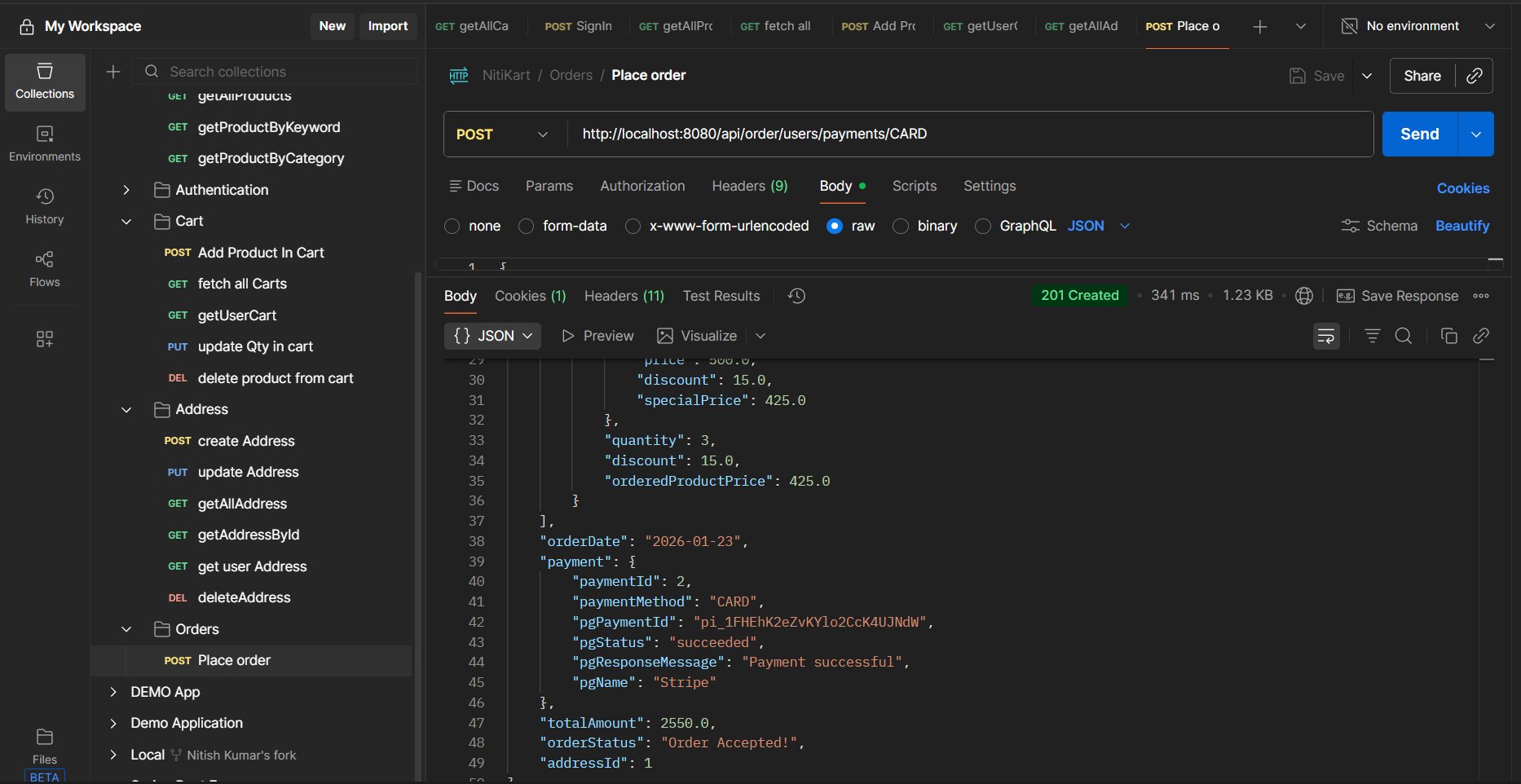Copy the response body with copy icon
Viewport: 1521px width, 784px height.
coord(1448,336)
